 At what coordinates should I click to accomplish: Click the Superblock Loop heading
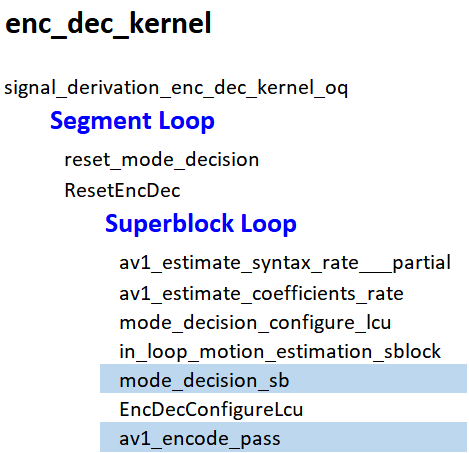click(201, 224)
